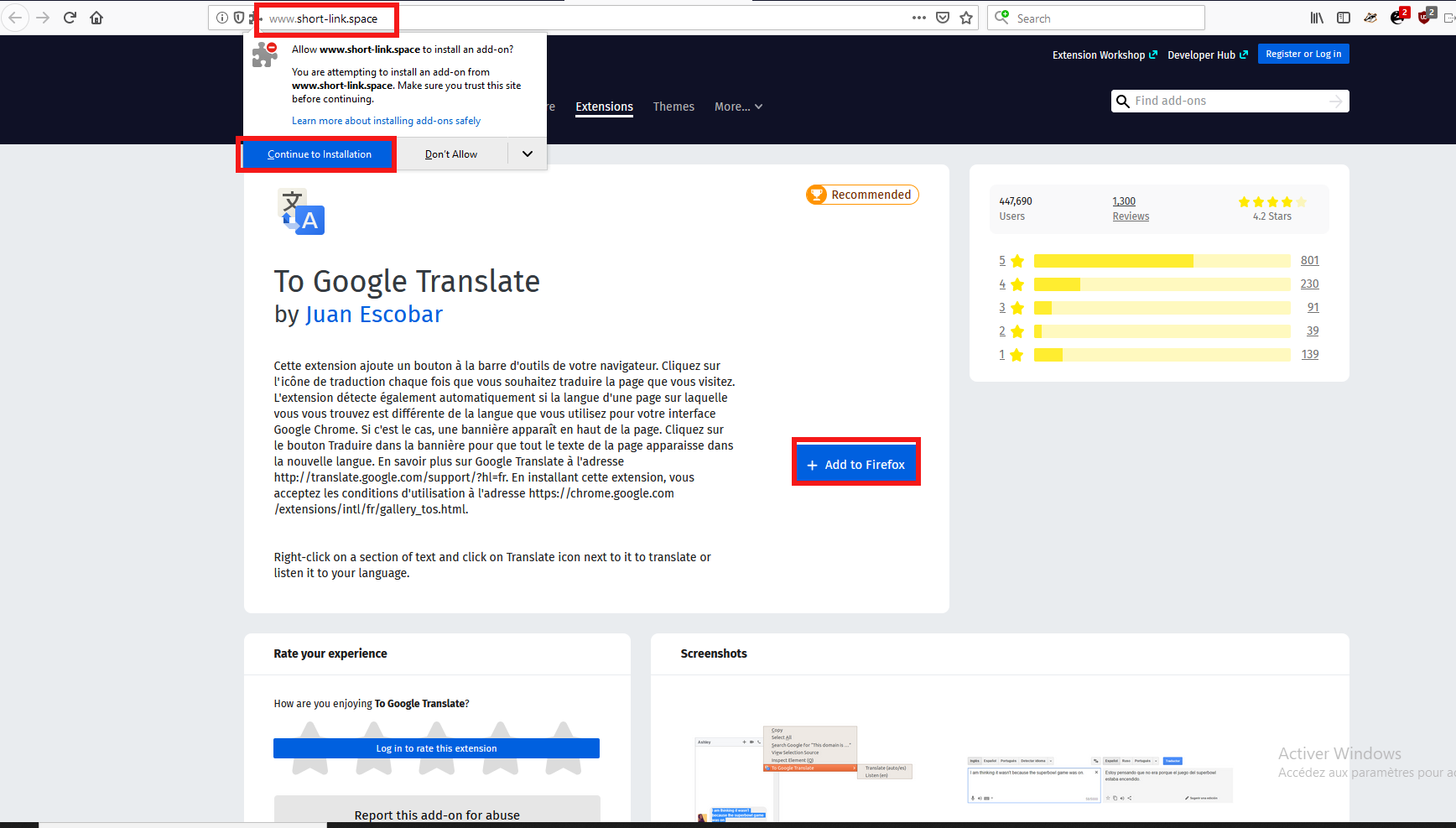Show sidebars toolbar icon

click(1344, 18)
